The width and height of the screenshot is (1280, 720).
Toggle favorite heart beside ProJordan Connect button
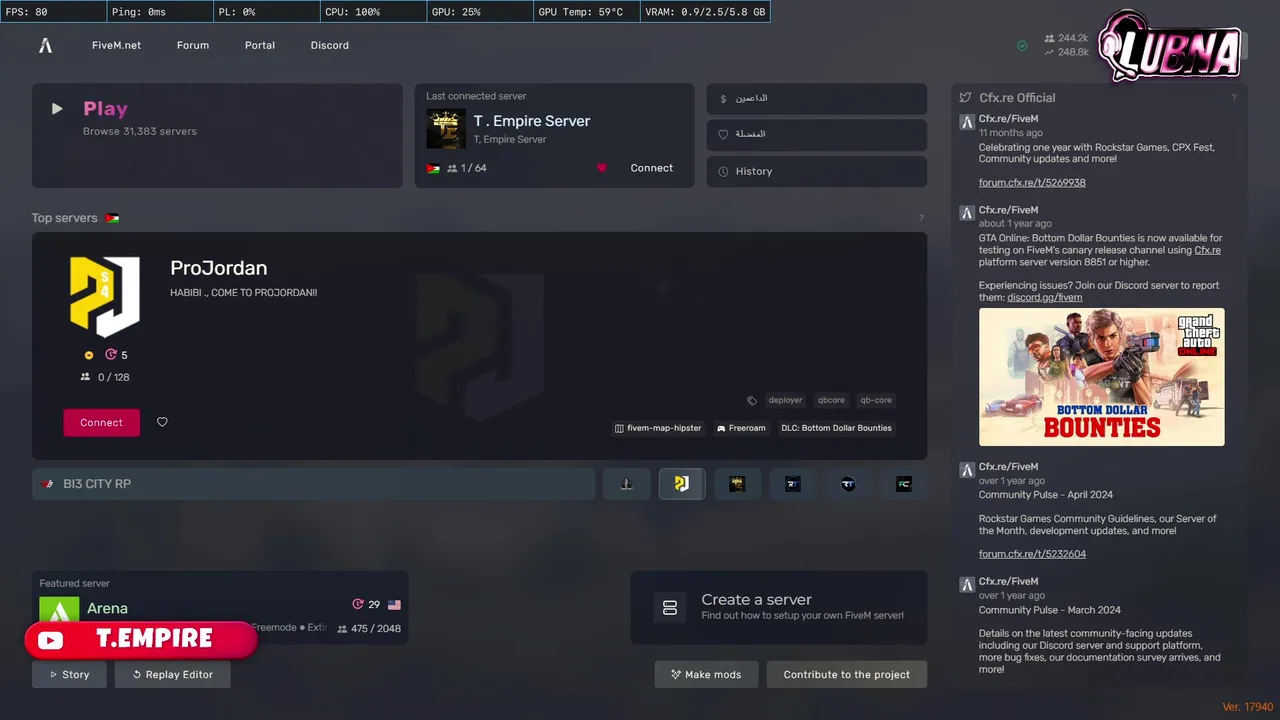pyautogui.click(x=162, y=422)
